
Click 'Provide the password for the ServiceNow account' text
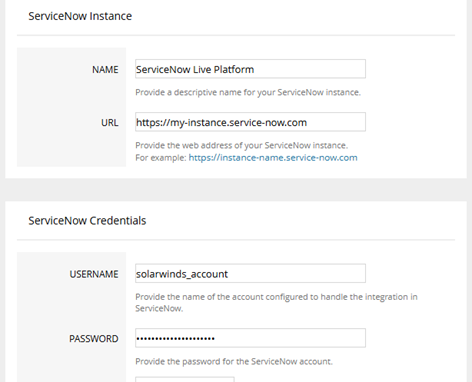tap(234, 362)
